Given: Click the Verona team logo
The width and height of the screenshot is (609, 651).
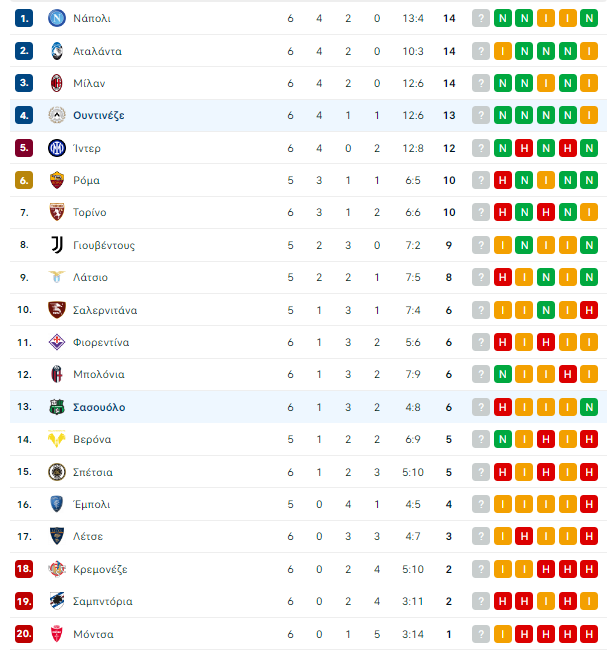Looking at the screenshot, I should point(57,439).
